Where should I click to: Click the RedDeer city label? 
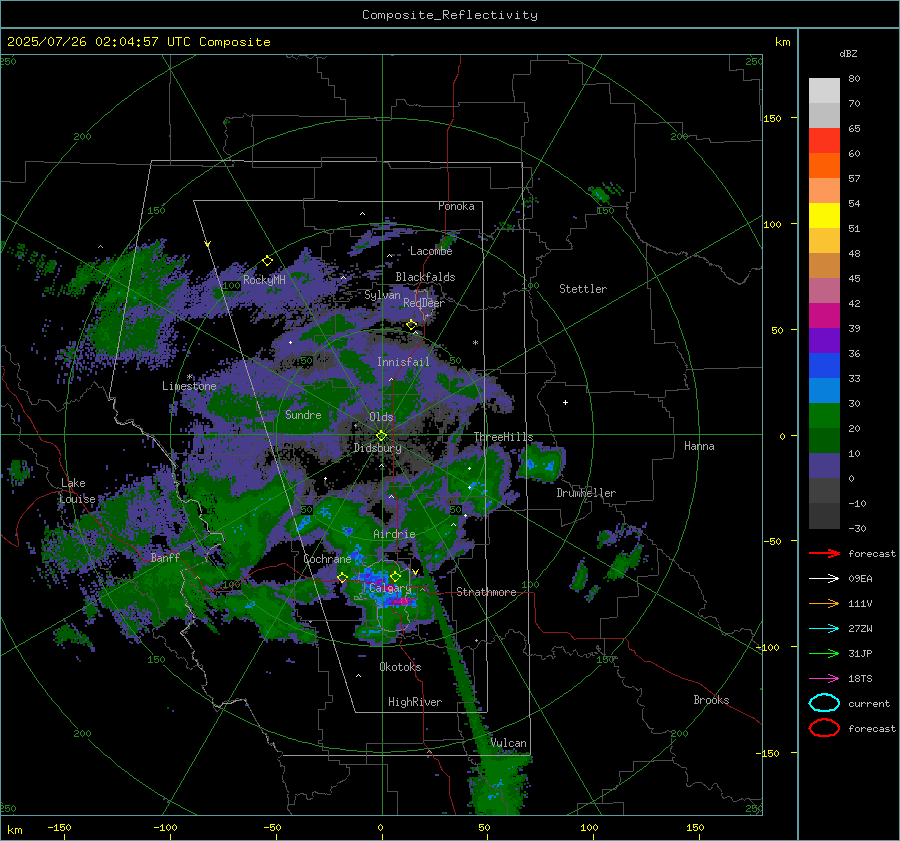(424, 303)
